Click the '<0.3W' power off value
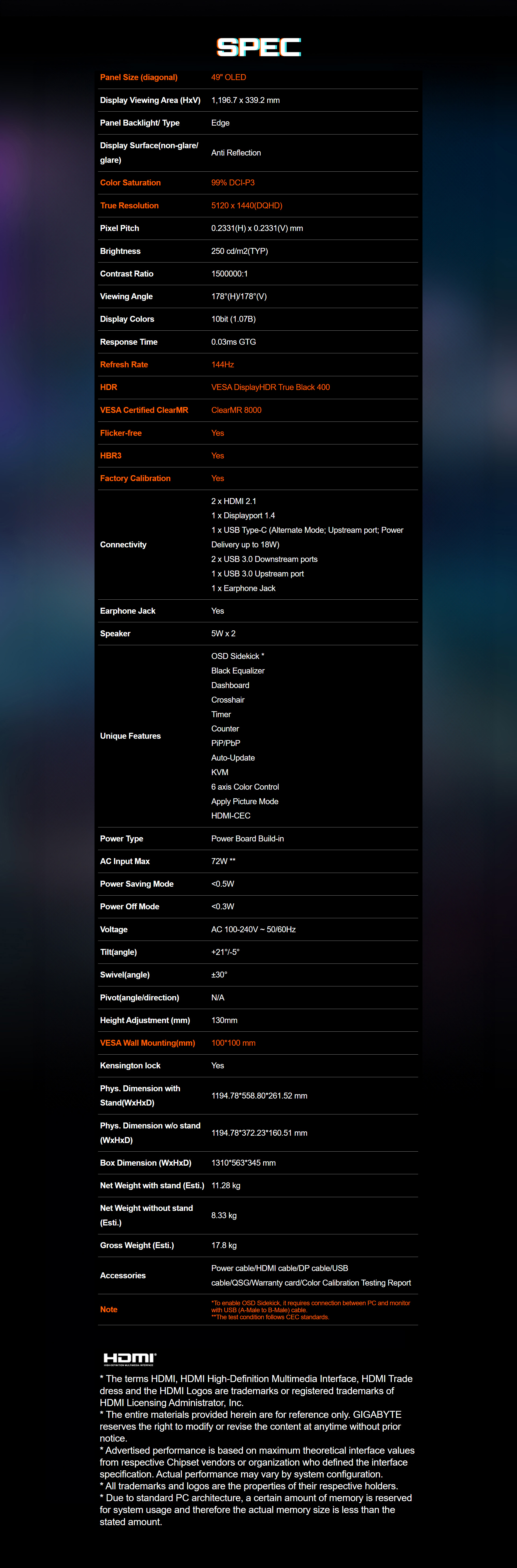This screenshot has width=517, height=1568. pyautogui.click(x=223, y=907)
